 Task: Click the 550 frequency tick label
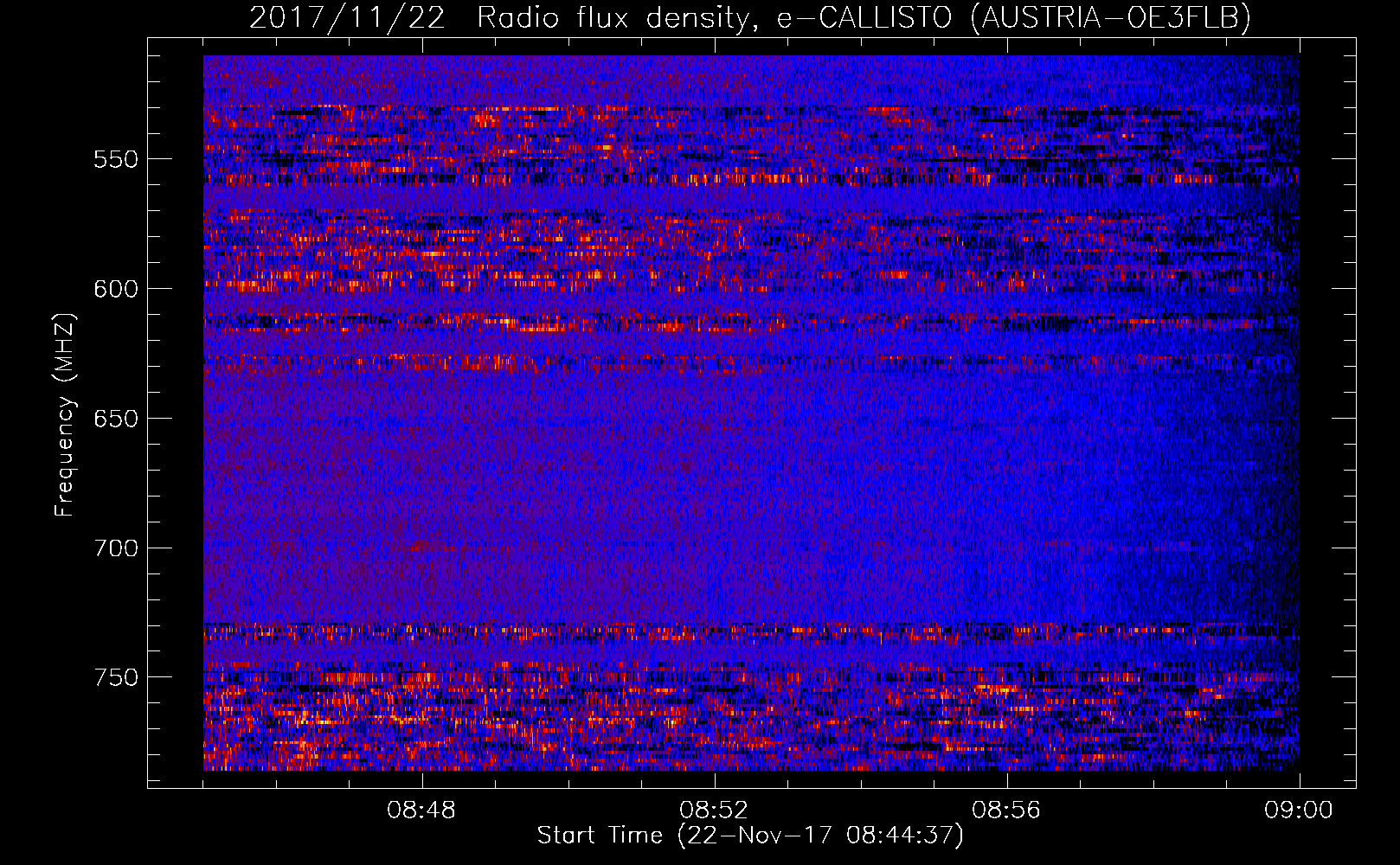116,159
